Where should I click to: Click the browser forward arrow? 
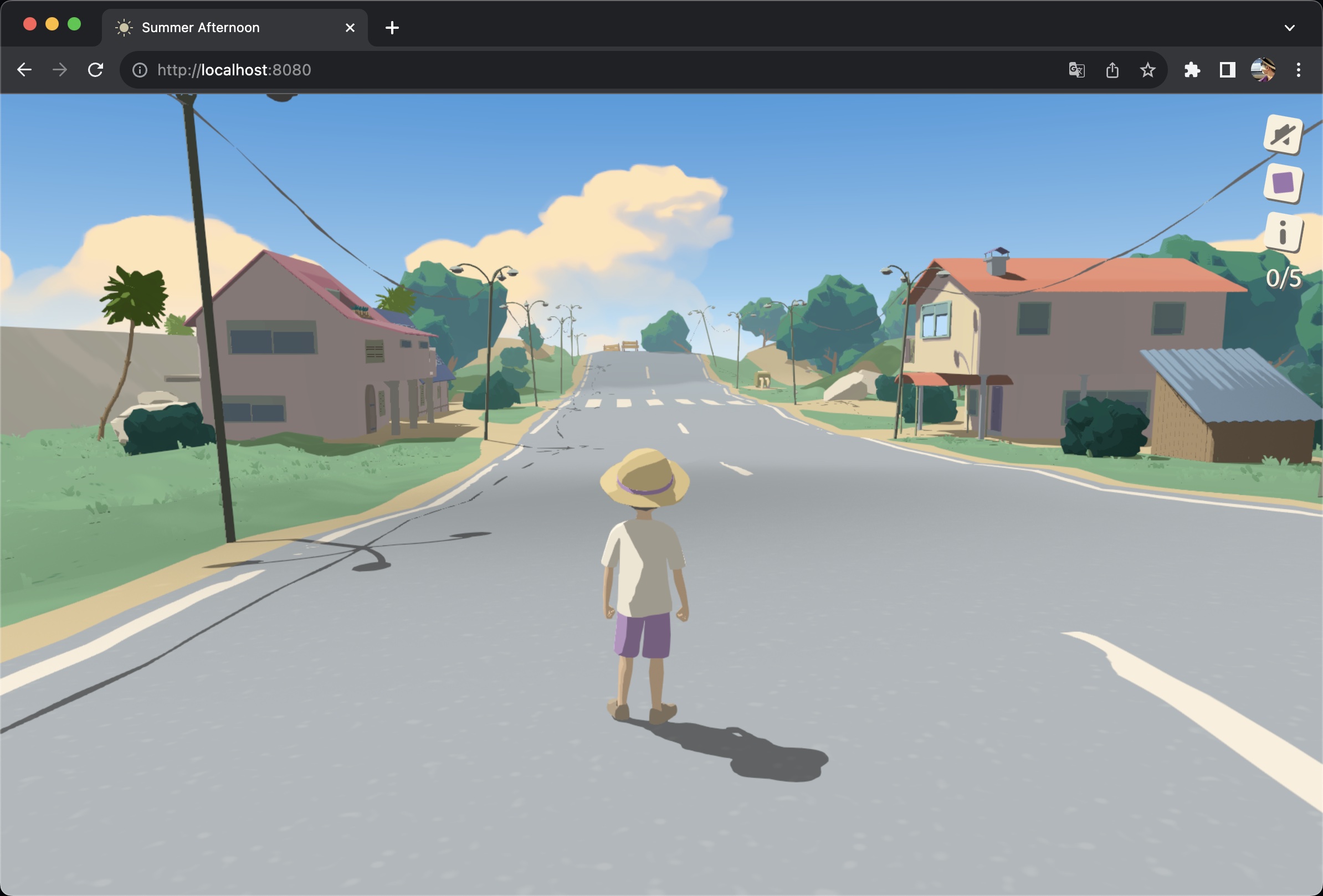[60, 70]
